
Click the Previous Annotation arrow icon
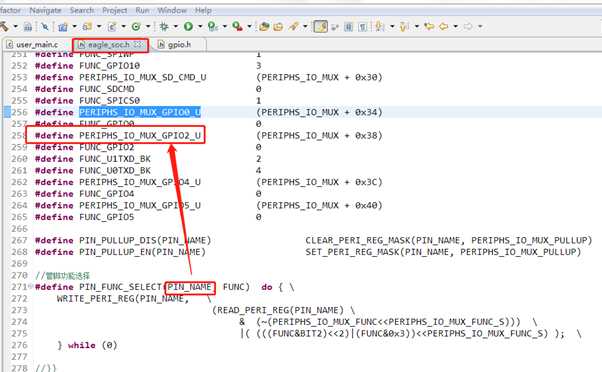(x=404, y=26)
